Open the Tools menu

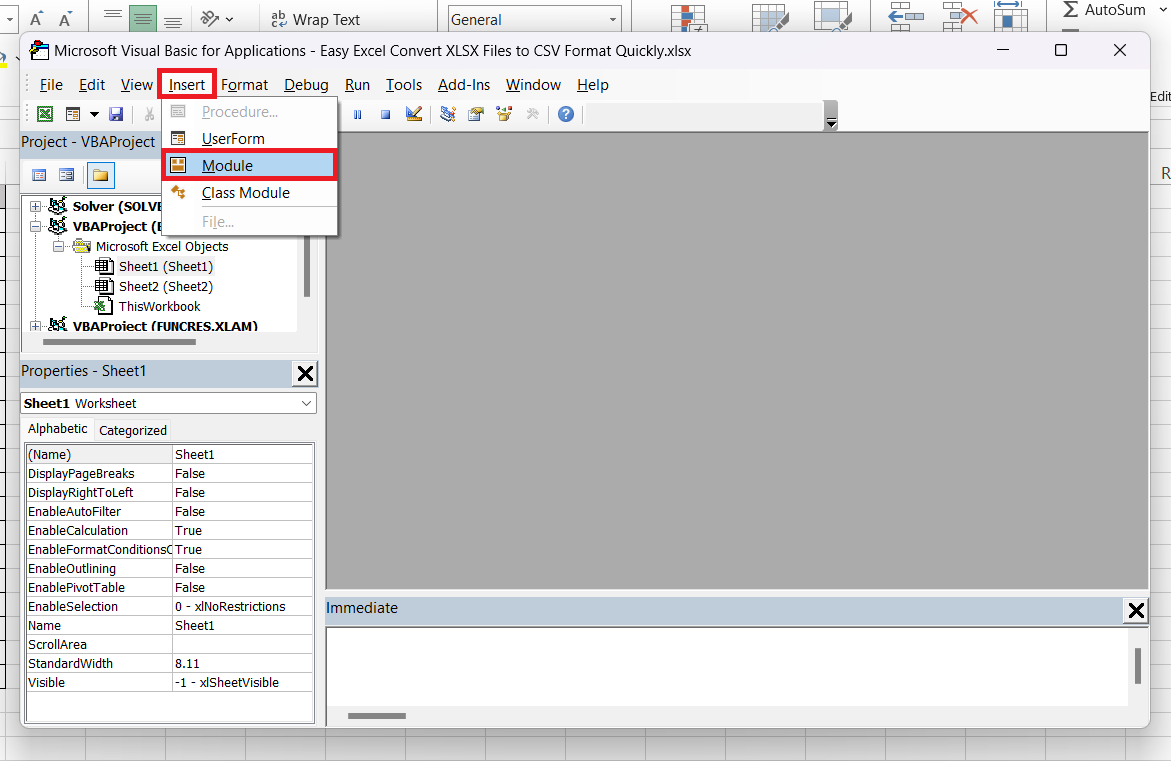(403, 85)
